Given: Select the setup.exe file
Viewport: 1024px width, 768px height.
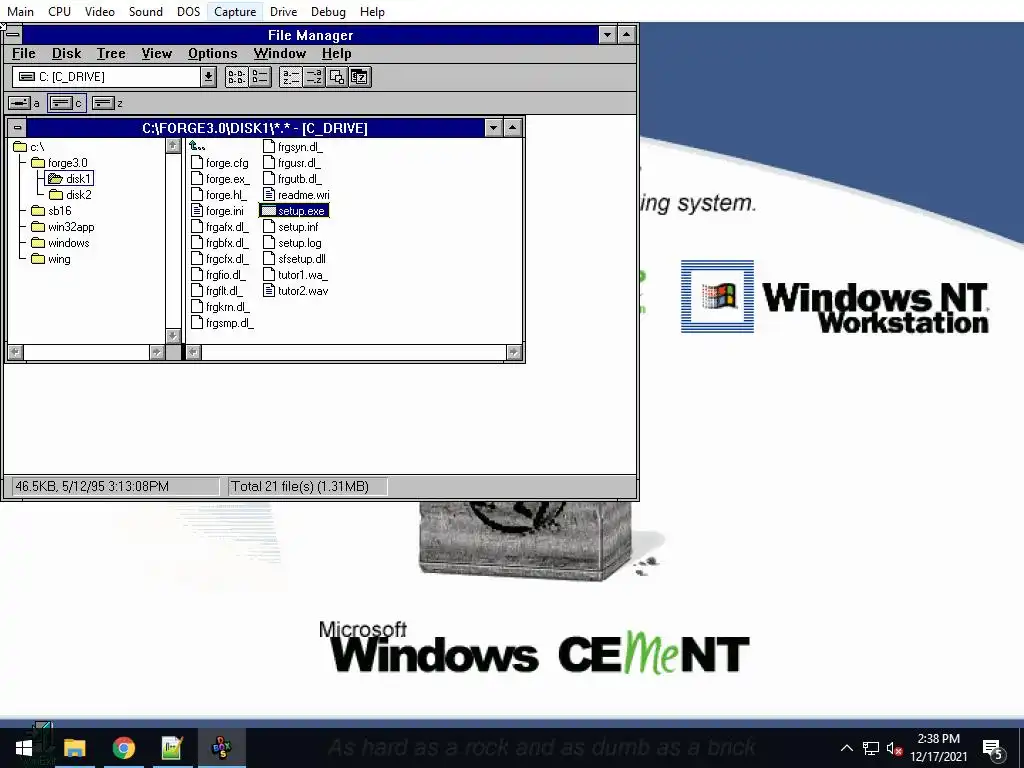Looking at the screenshot, I should click(x=294, y=211).
